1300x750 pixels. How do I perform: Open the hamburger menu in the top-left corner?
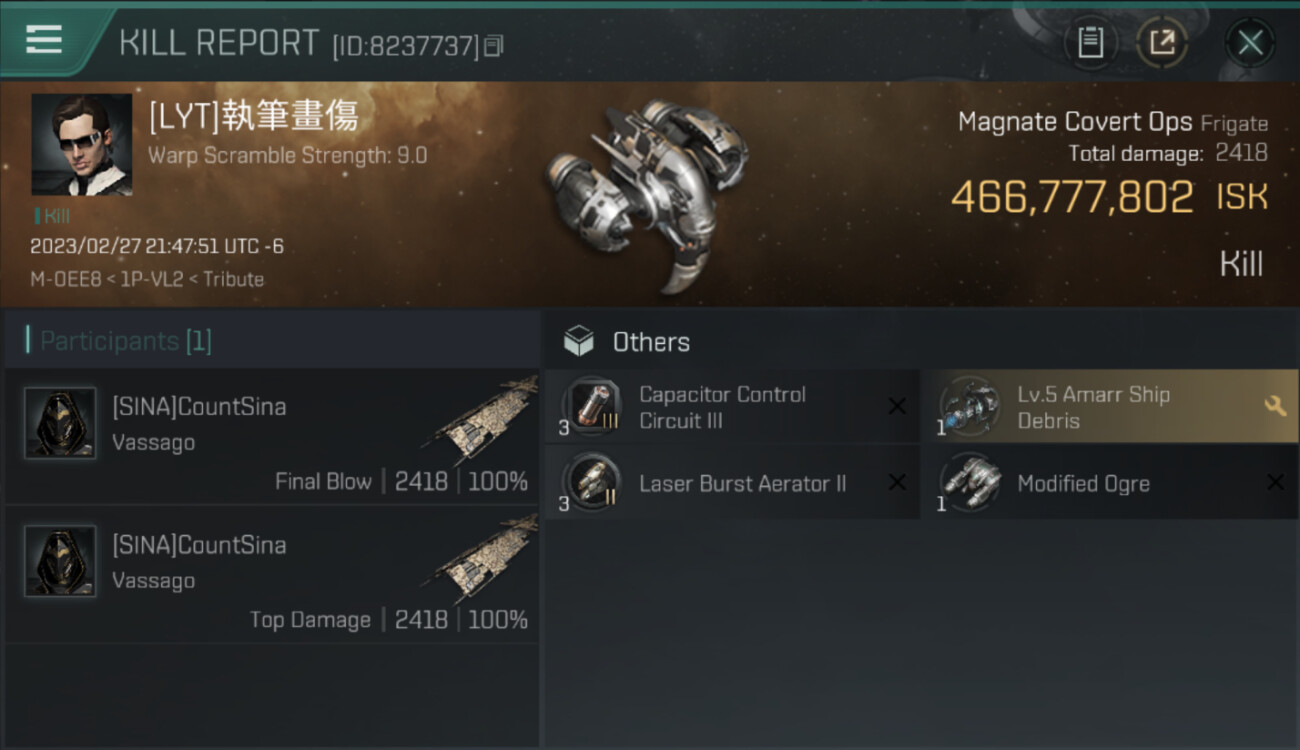coord(44,40)
